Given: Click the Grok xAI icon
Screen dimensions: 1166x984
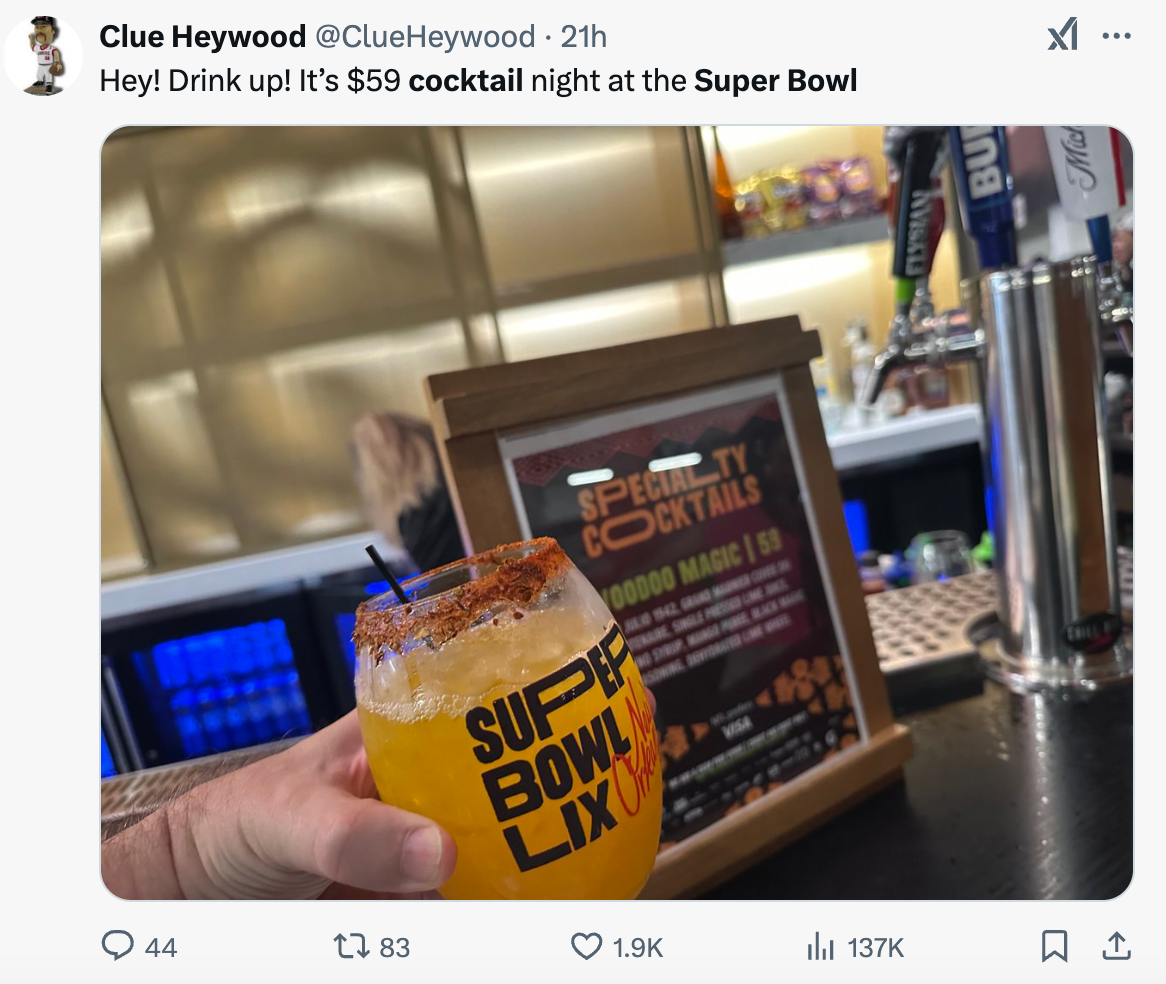Looking at the screenshot, I should (x=1063, y=35).
